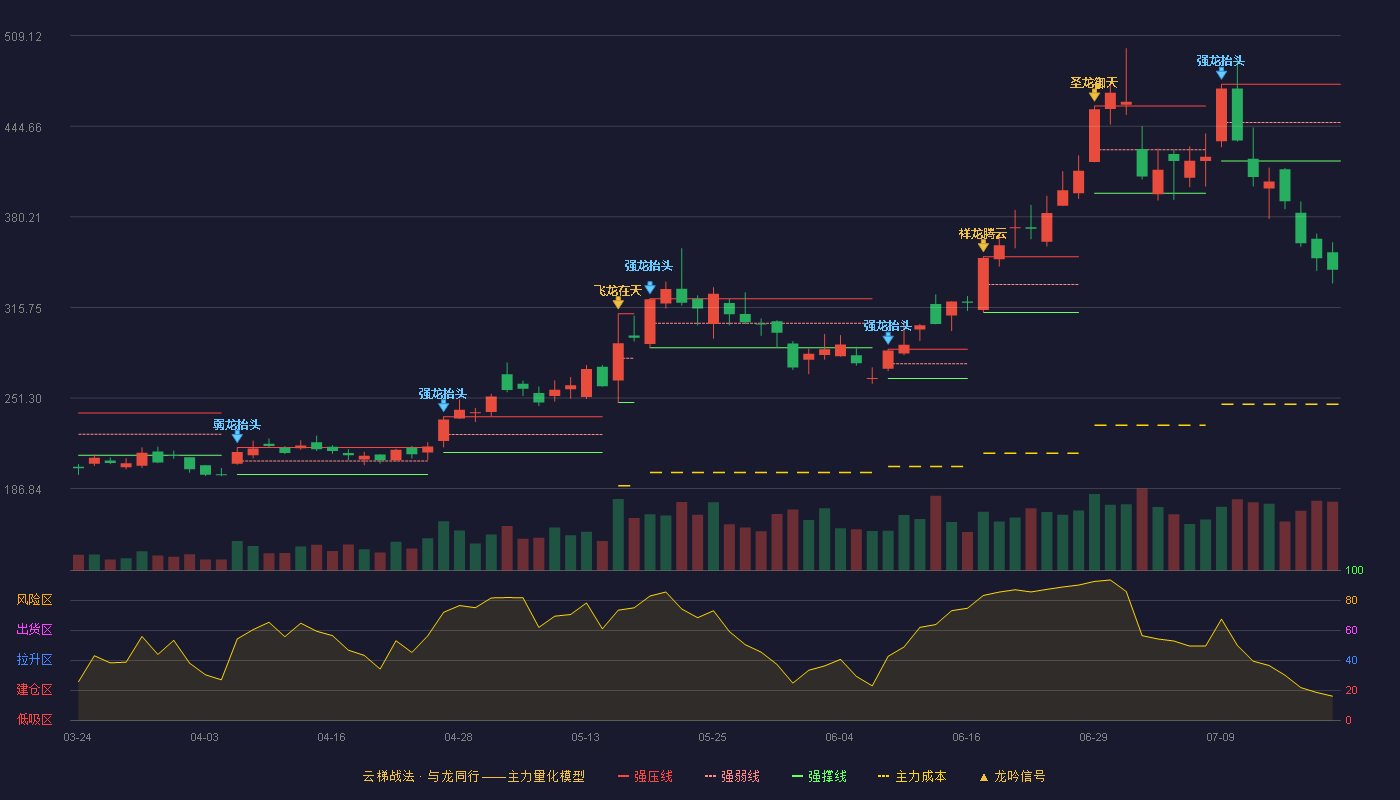The width and height of the screenshot is (1400, 800).
Task: Click the 07-09 date label
Action: (x=1221, y=737)
